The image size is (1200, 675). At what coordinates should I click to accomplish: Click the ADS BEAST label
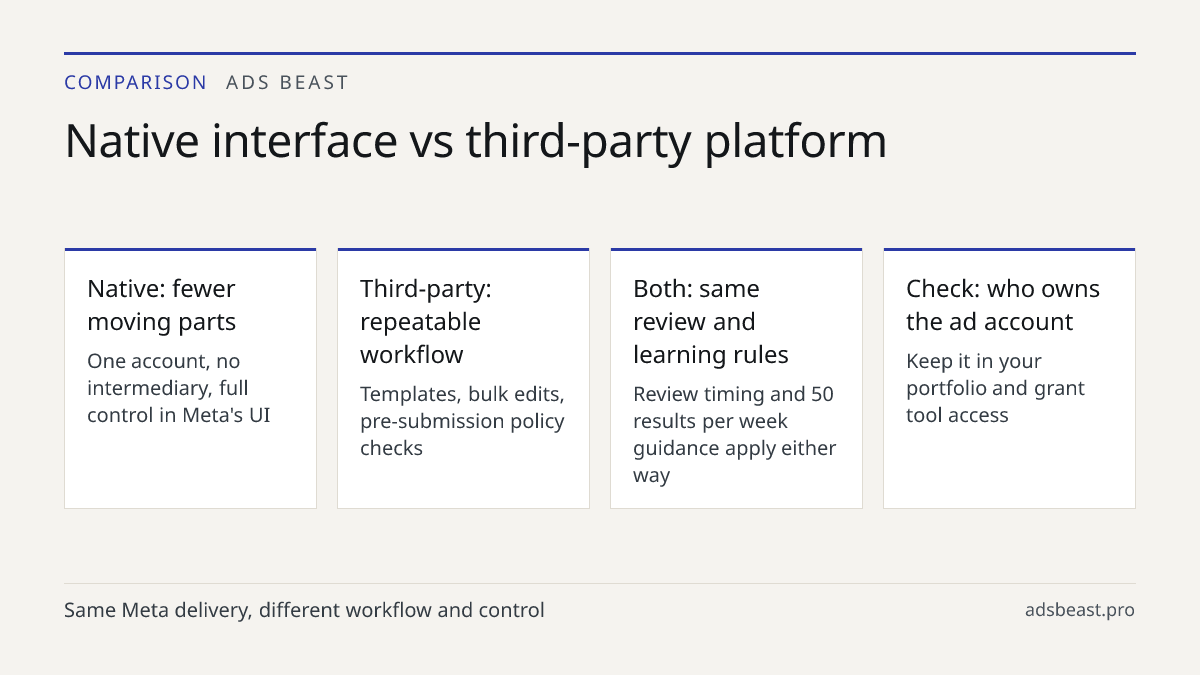pos(287,83)
